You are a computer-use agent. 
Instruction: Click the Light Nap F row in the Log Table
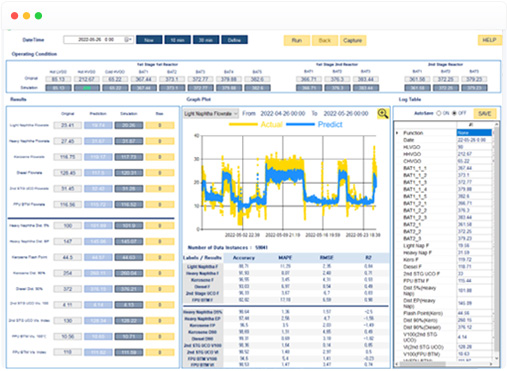coord(444,245)
